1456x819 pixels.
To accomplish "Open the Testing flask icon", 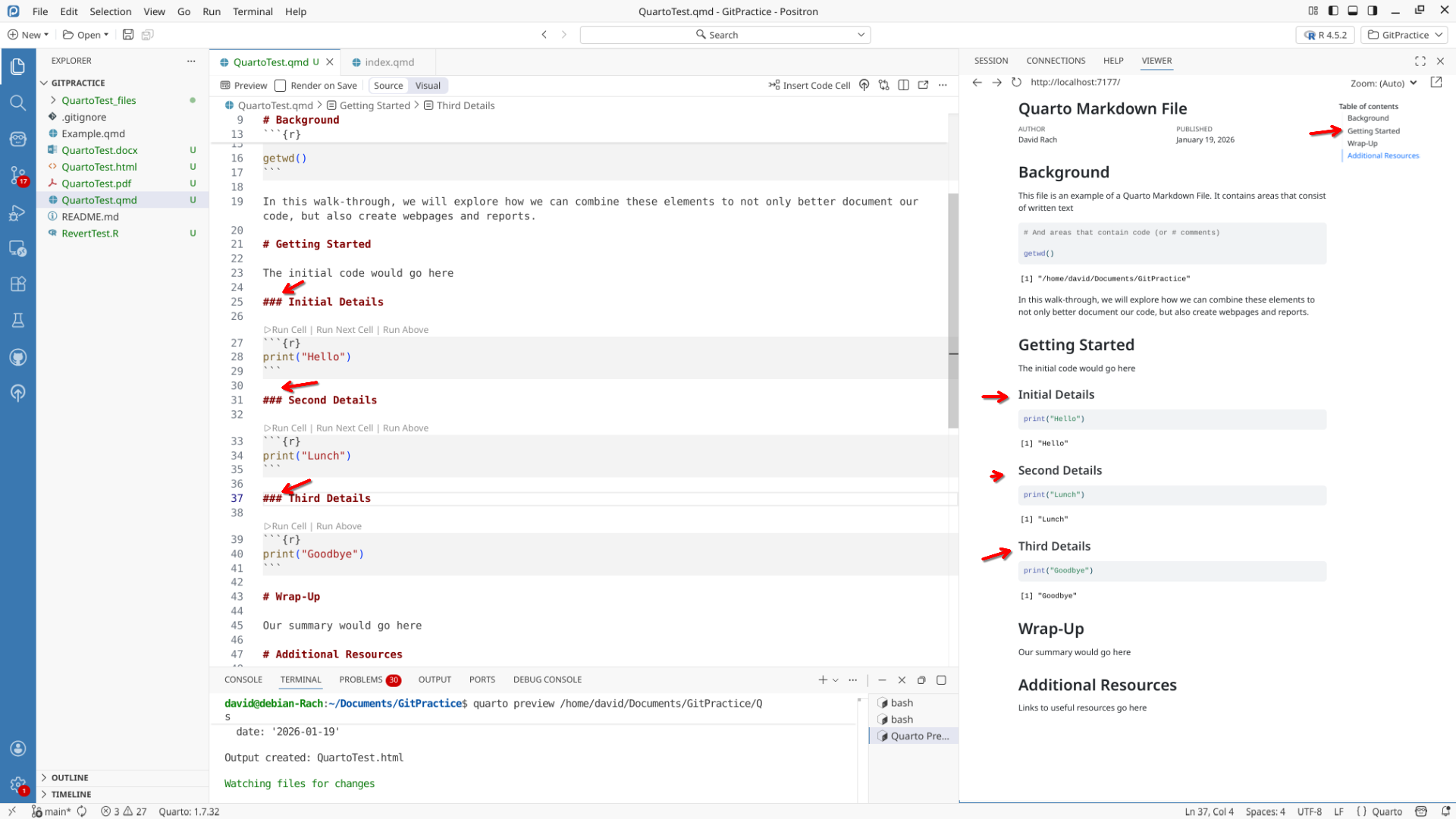I will coord(17,320).
